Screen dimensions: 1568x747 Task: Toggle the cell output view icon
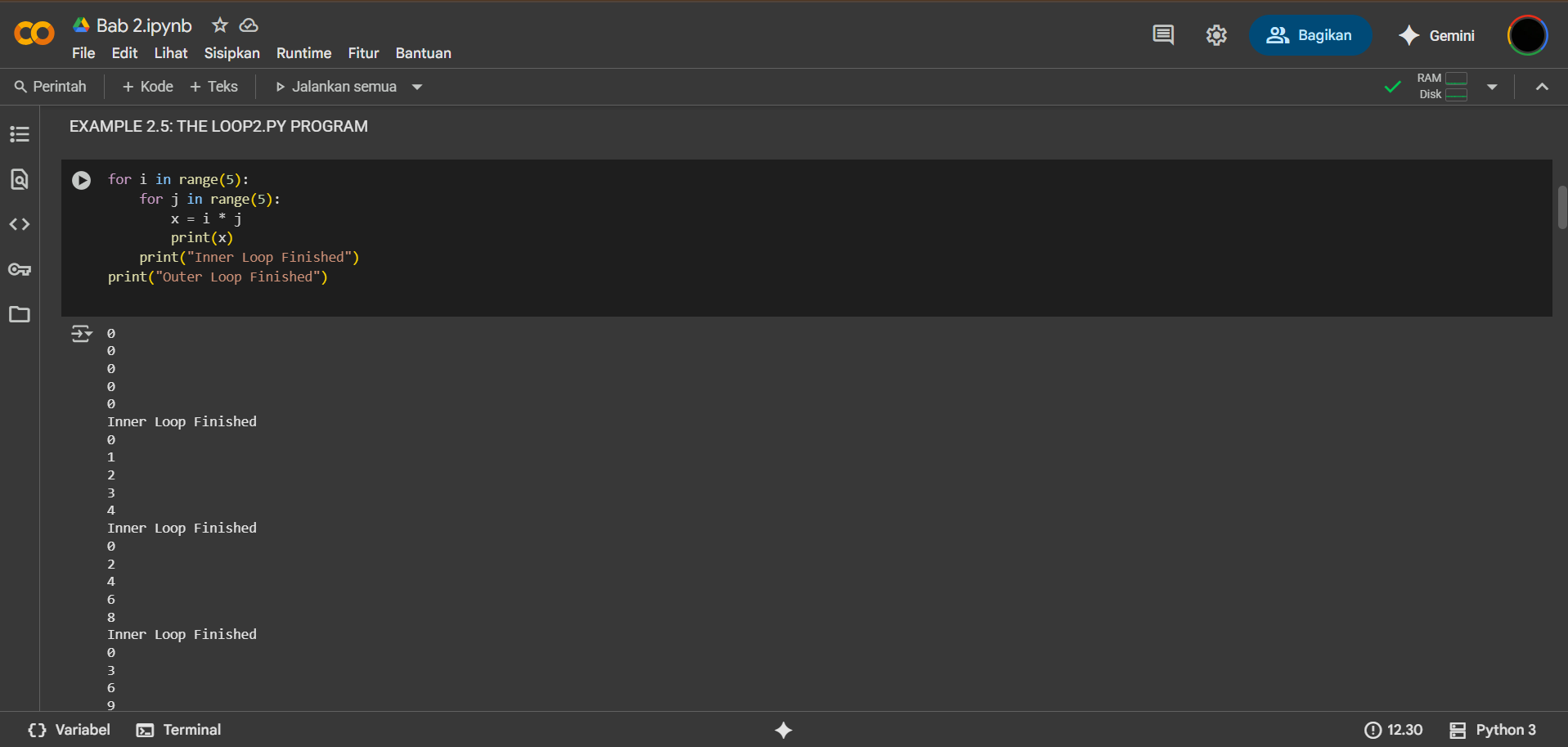[81, 334]
